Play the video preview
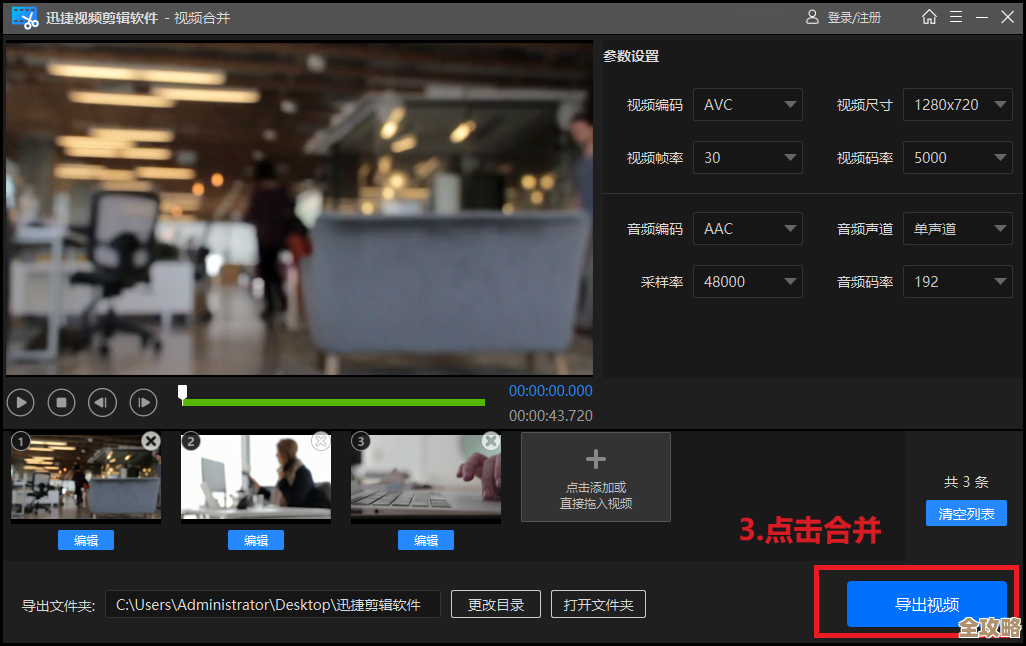The height and width of the screenshot is (646, 1026). [x=20, y=402]
